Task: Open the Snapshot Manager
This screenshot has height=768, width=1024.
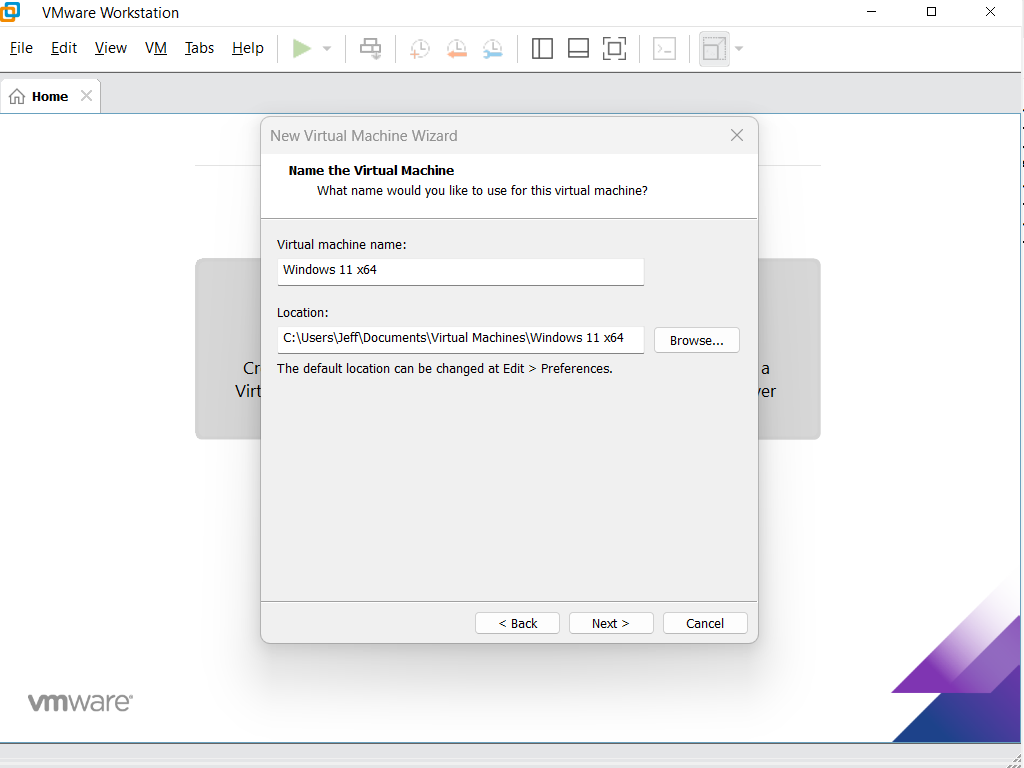Action: pos(492,48)
